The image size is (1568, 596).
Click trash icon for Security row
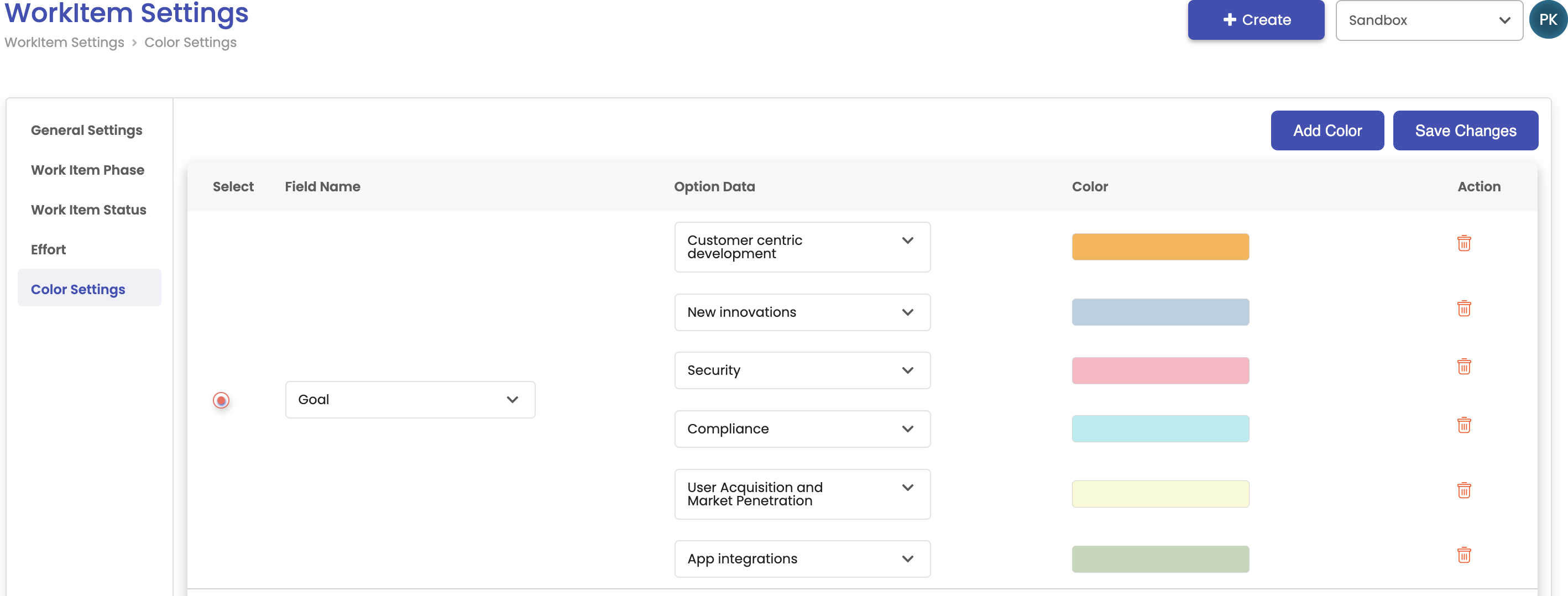[x=1464, y=367]
